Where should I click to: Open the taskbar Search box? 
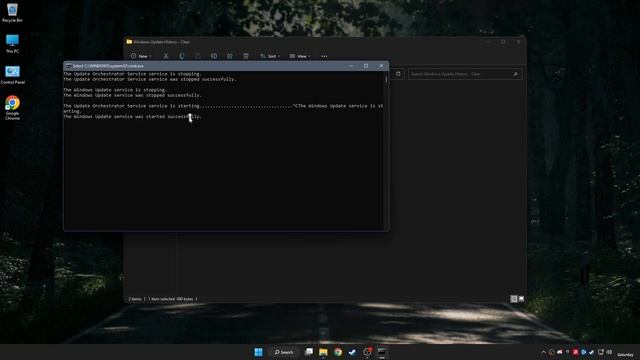pyautogui.click(x=284, y=352)
